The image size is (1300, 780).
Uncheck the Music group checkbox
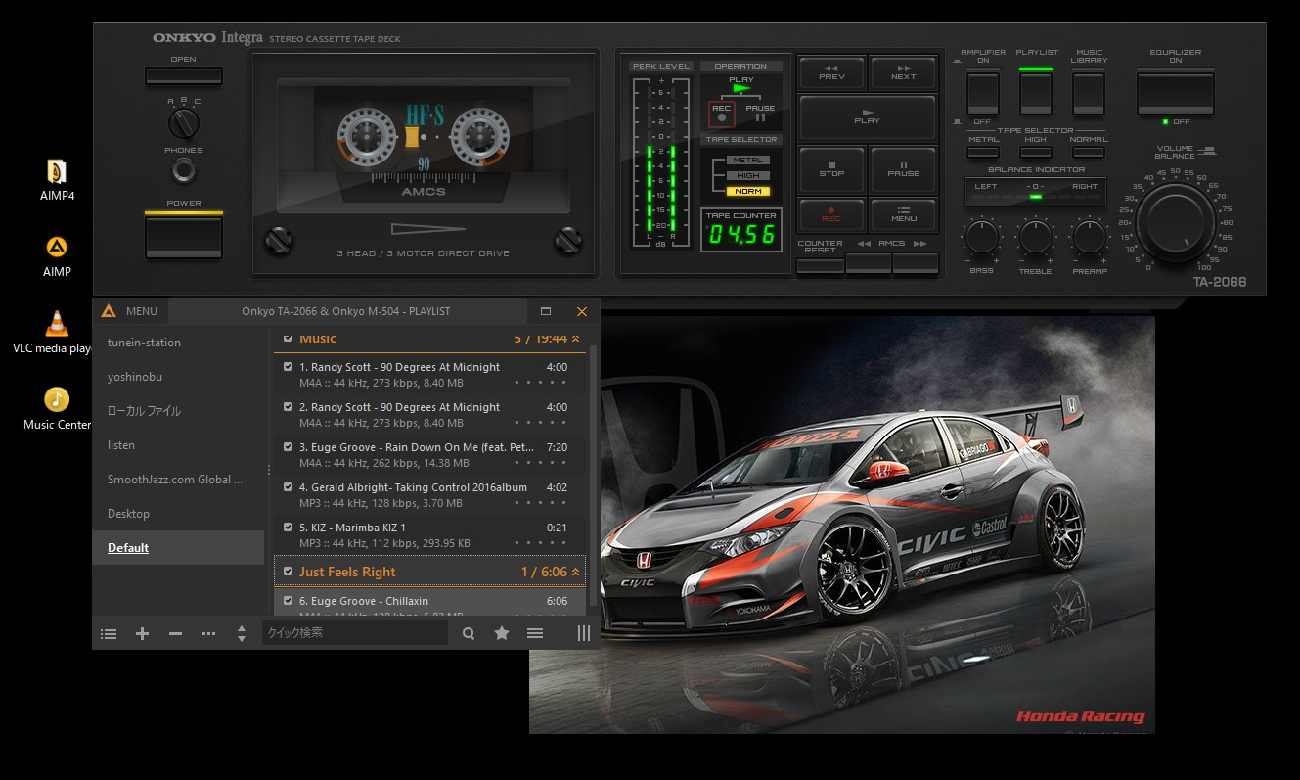click(x=288, y=339)
